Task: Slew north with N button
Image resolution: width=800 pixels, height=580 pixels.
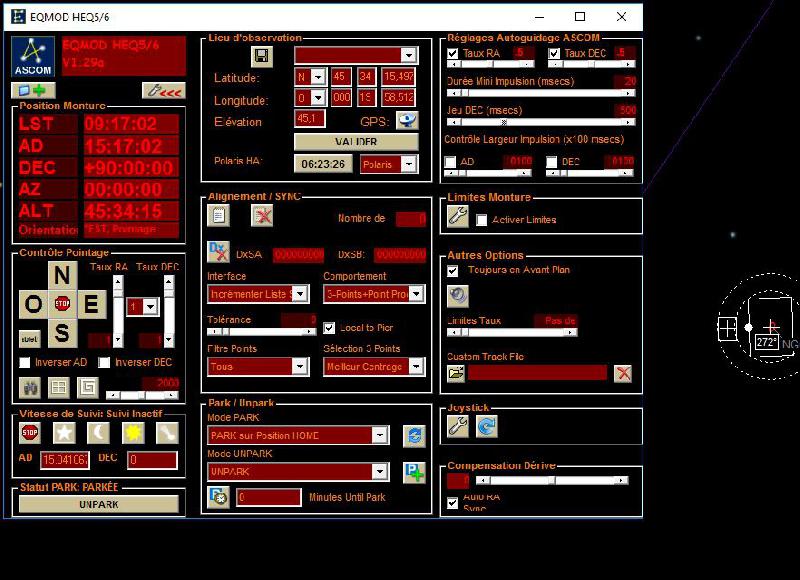Action: click(62, 275)
